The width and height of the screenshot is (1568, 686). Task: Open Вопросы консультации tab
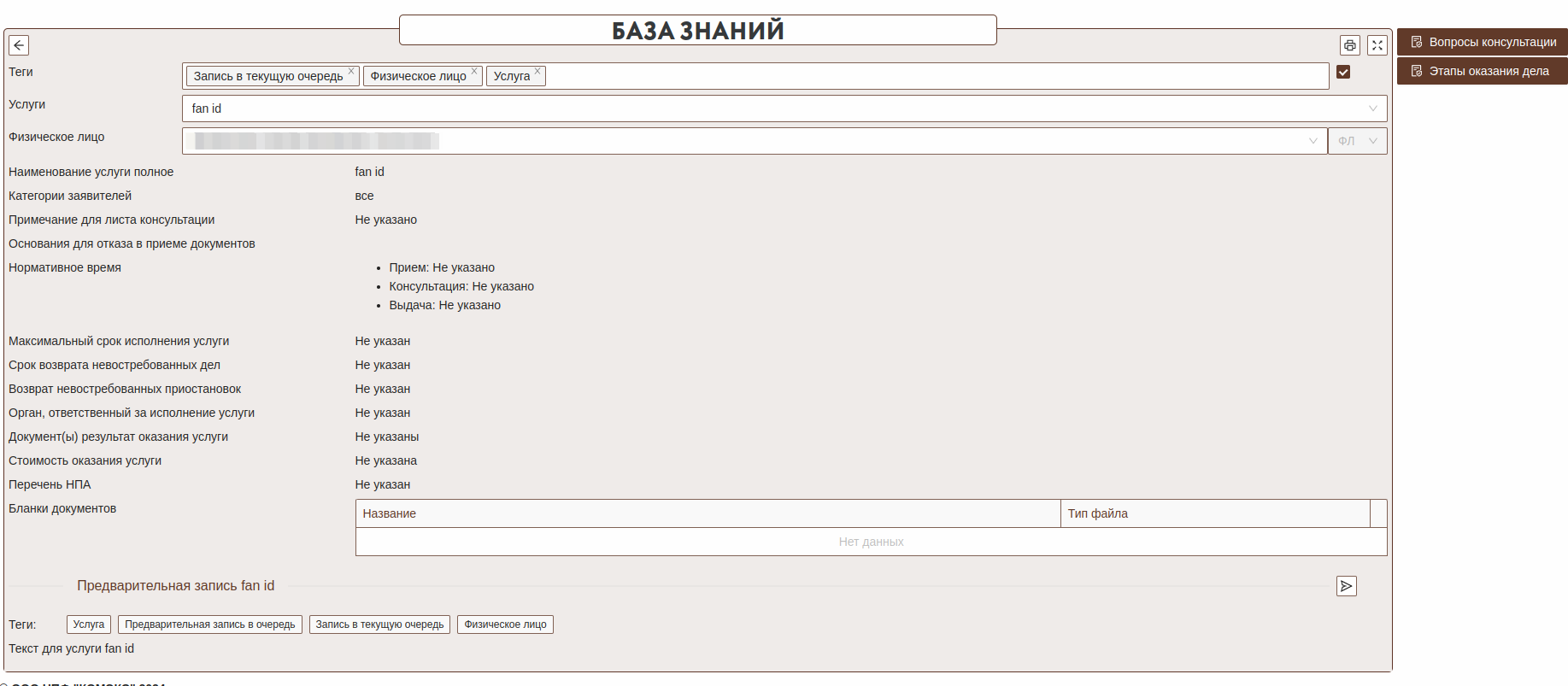point(1483,42)
